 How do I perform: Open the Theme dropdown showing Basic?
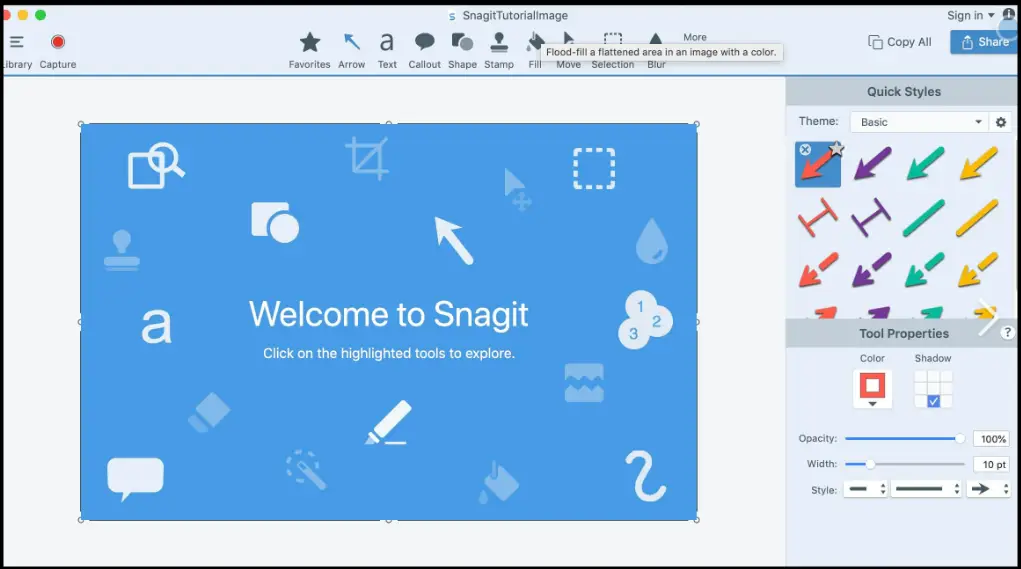[x=919, y=122]
